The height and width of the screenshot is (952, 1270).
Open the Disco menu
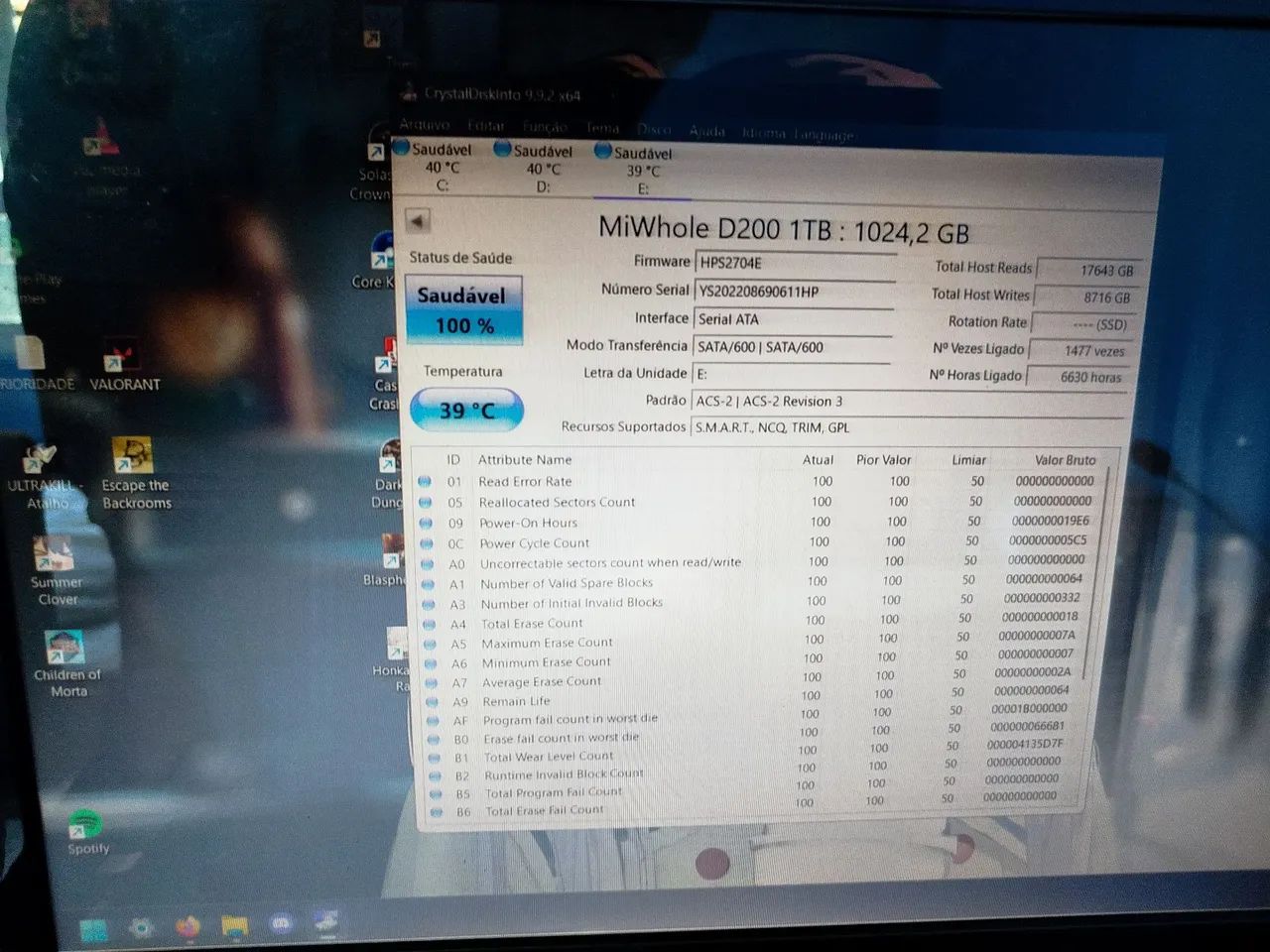pos(655,130)
